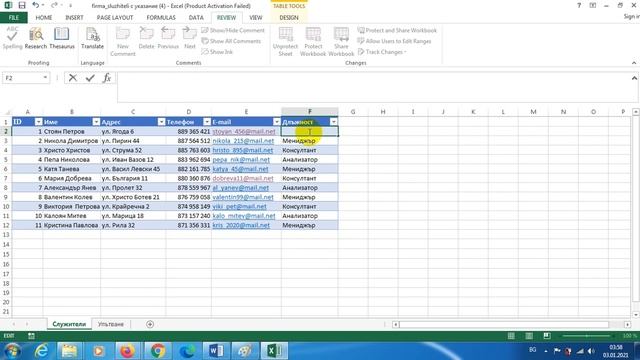Click the stoyan_456@mail.net email link

pyautogui.click(x=244, y=131)
